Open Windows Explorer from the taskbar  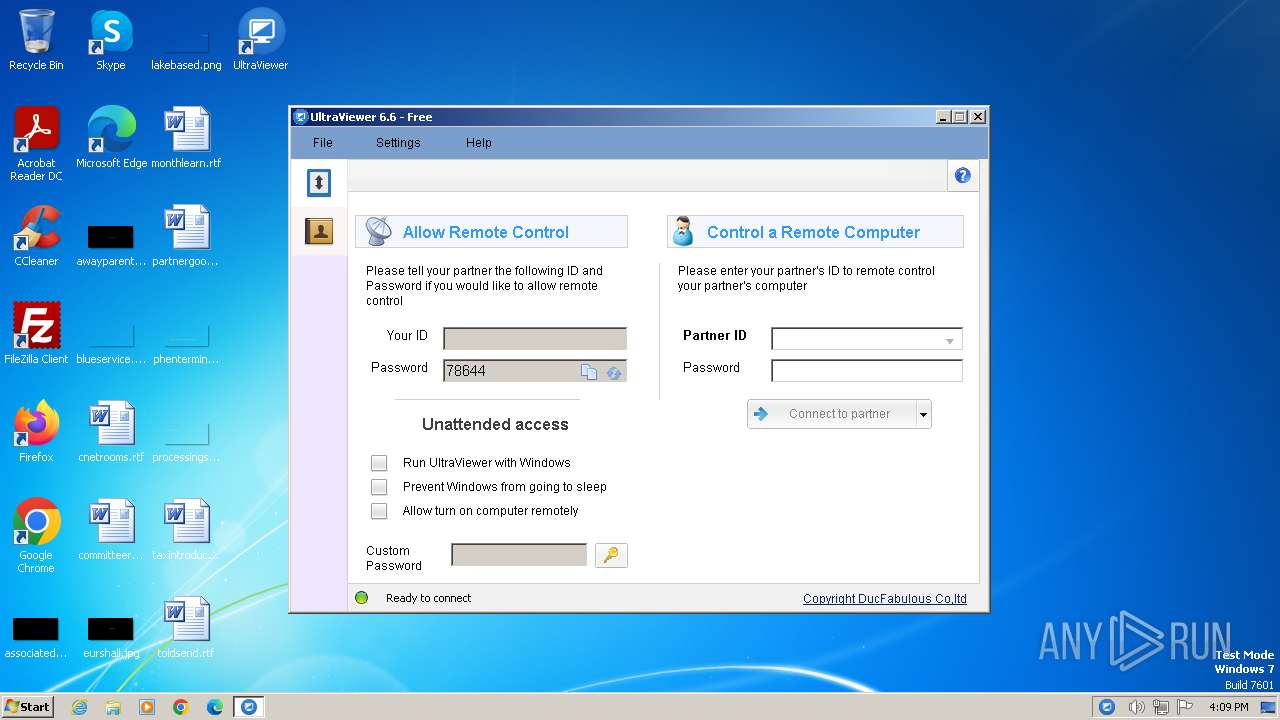113,707
